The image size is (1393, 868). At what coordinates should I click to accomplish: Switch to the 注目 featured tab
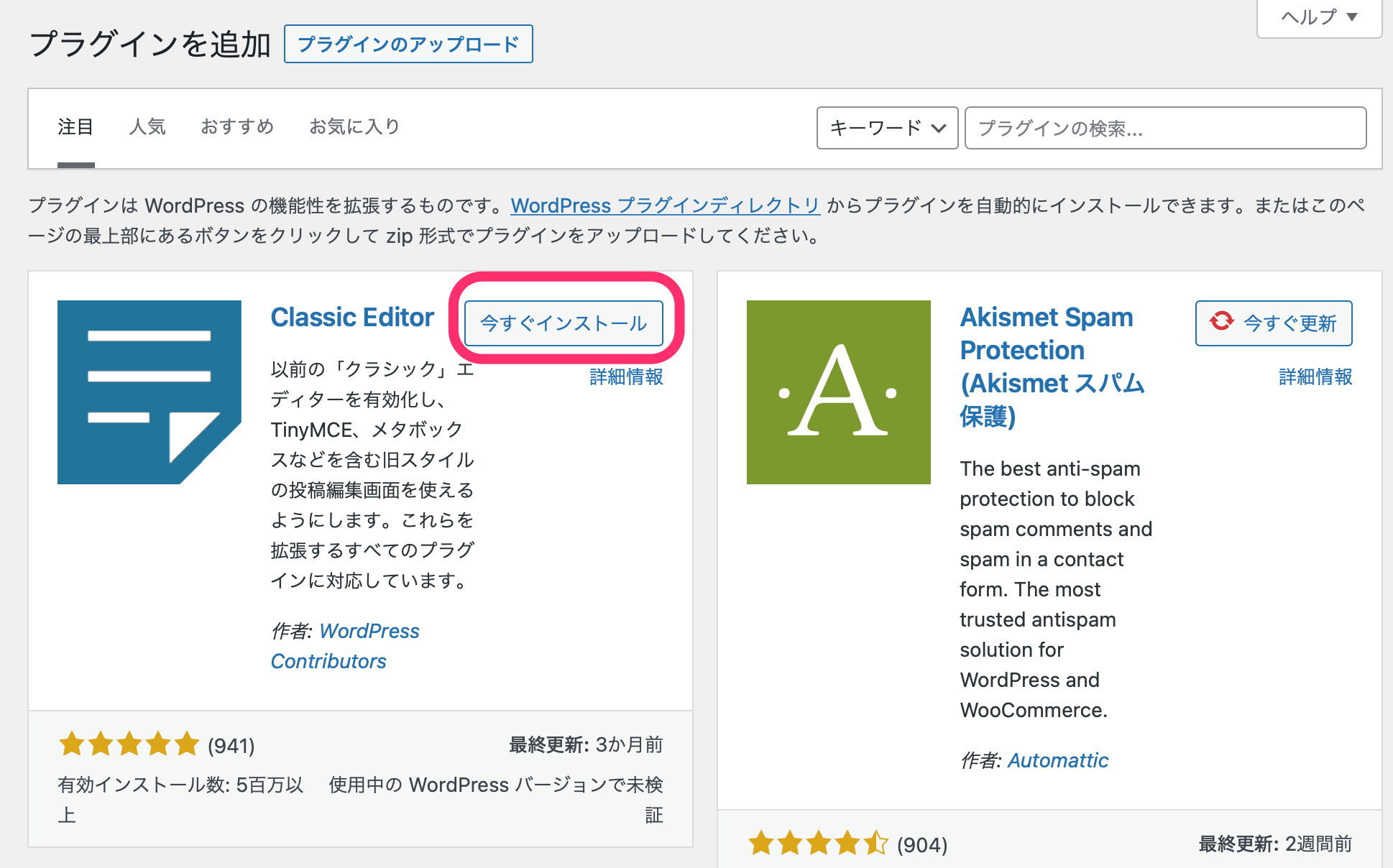pos(75,127)
